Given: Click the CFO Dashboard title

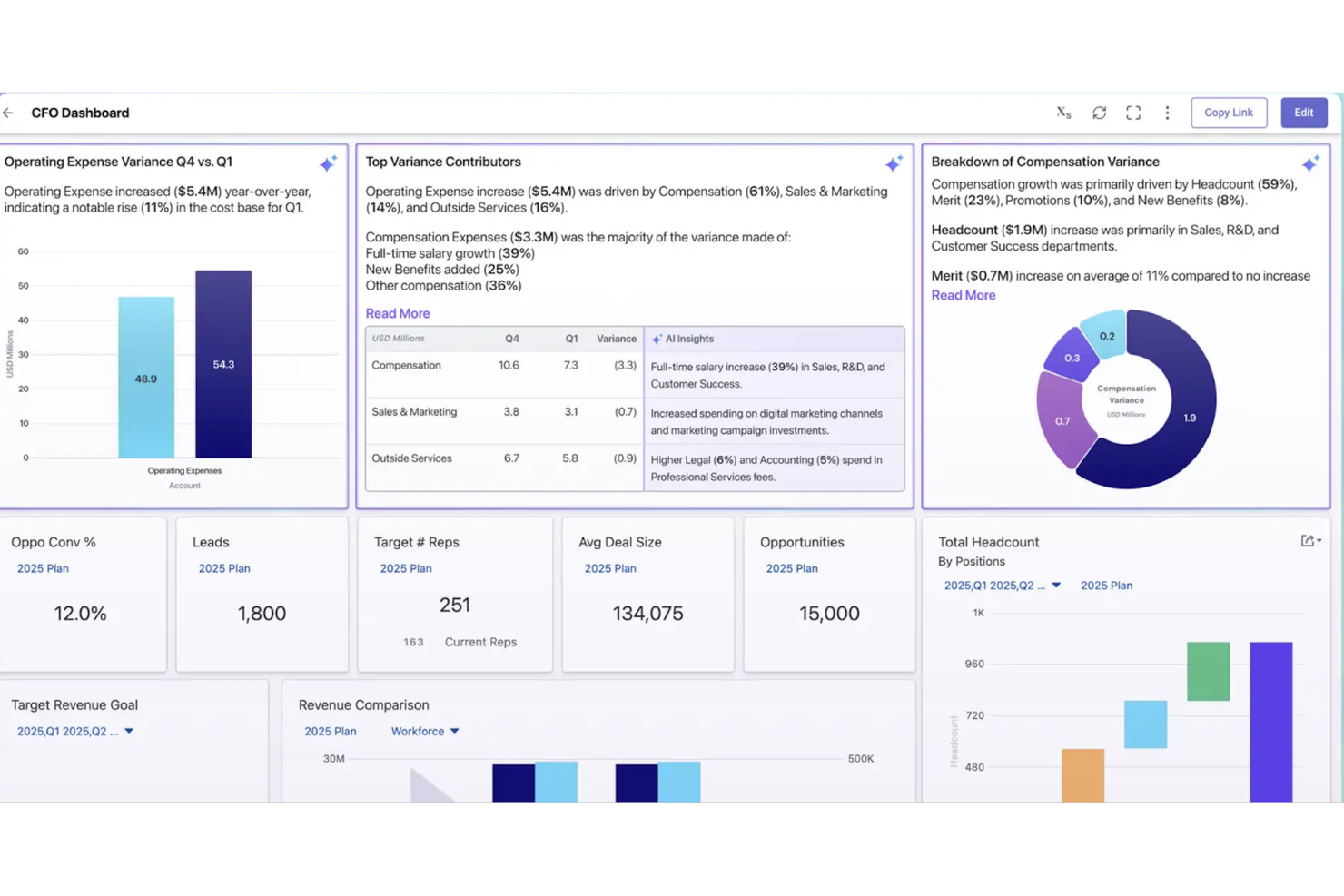Looking at the screenshot, I should pyautogui.click(x=80, y=113).
